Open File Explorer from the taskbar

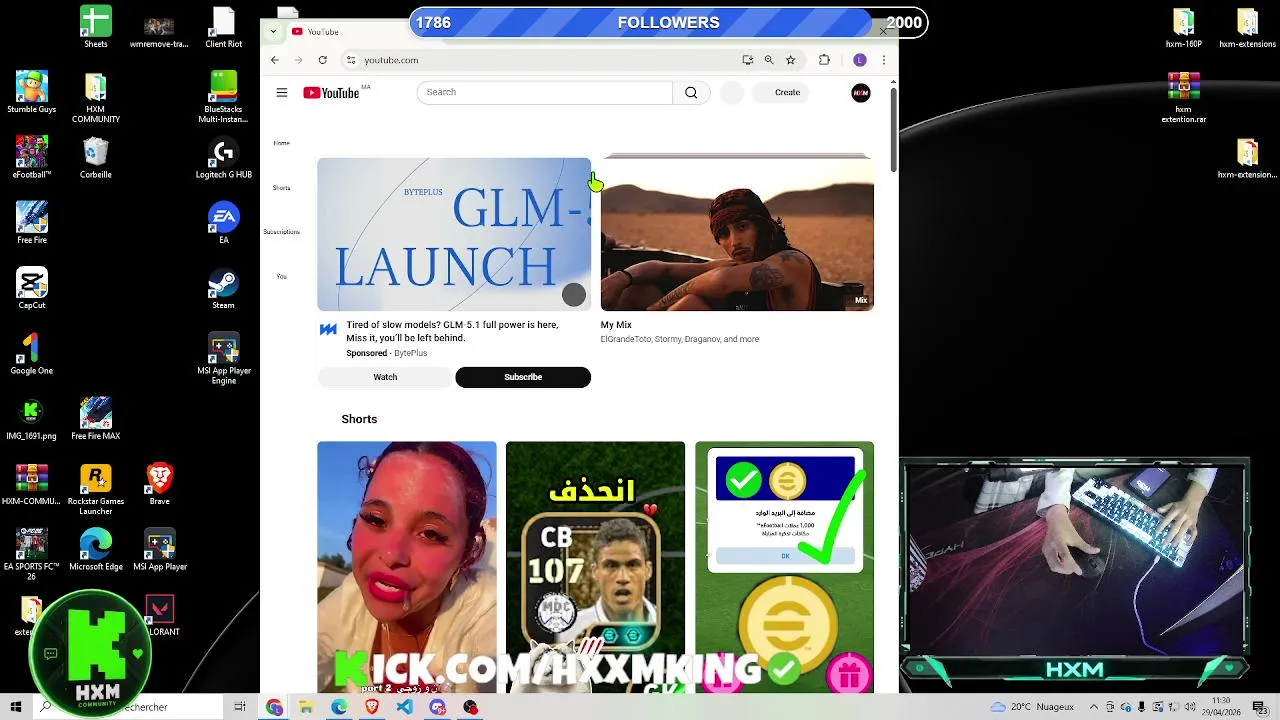point(306,707)
